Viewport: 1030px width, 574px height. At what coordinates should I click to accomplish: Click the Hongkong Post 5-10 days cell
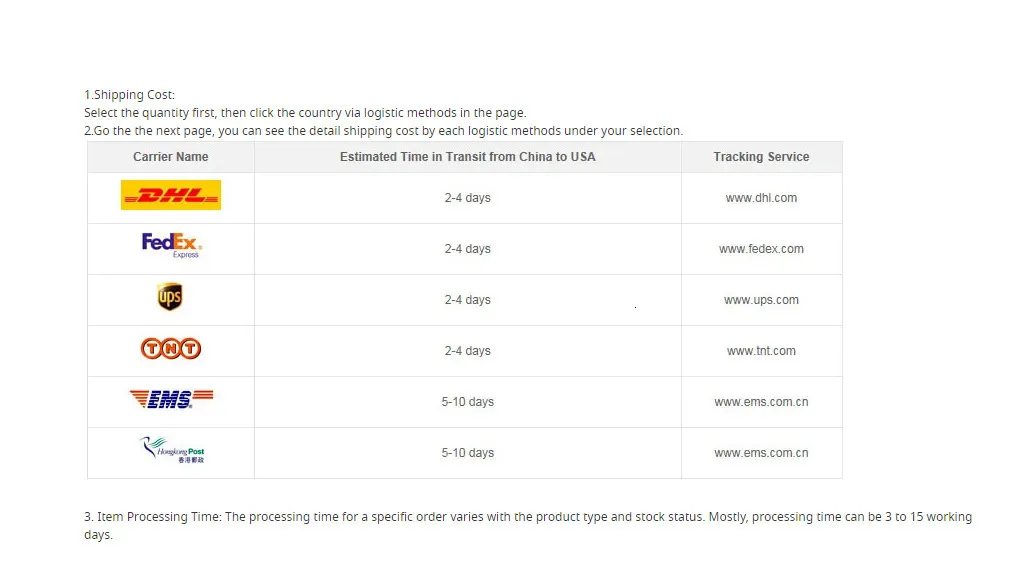[468, 453]
